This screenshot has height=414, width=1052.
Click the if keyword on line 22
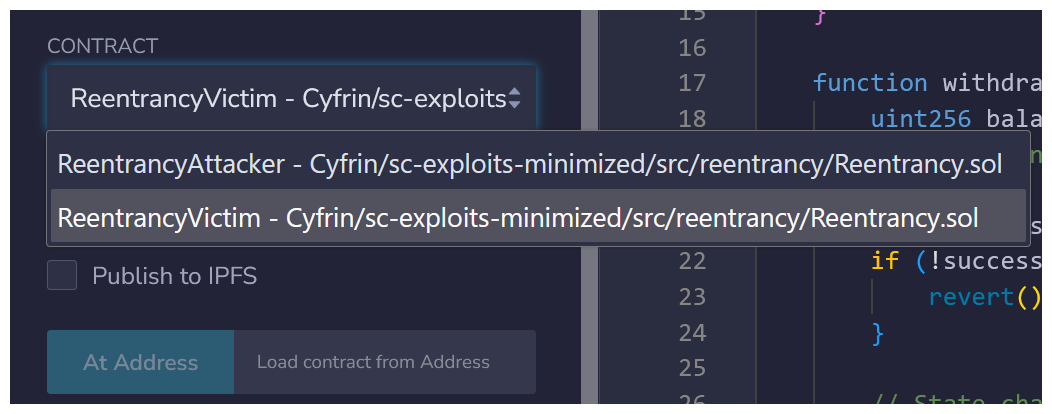coord(884,261)
